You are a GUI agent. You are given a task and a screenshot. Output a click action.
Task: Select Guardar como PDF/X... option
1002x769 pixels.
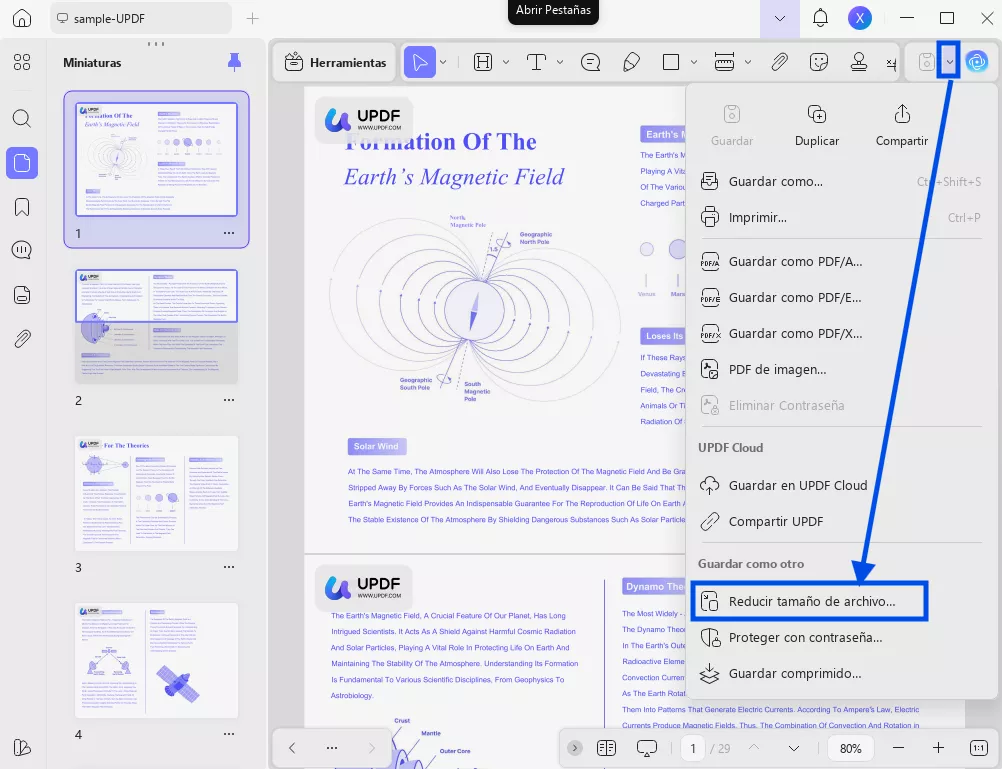click(x=840, y=334)
